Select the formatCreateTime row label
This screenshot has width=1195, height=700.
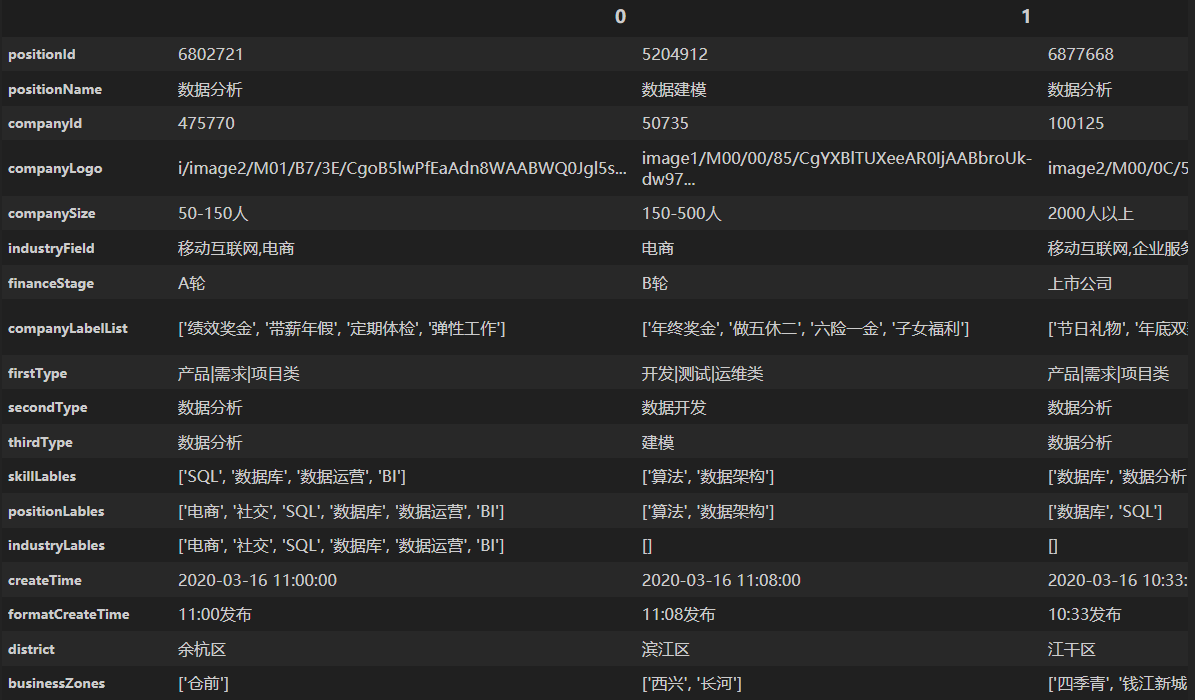(x=69, y=615)
